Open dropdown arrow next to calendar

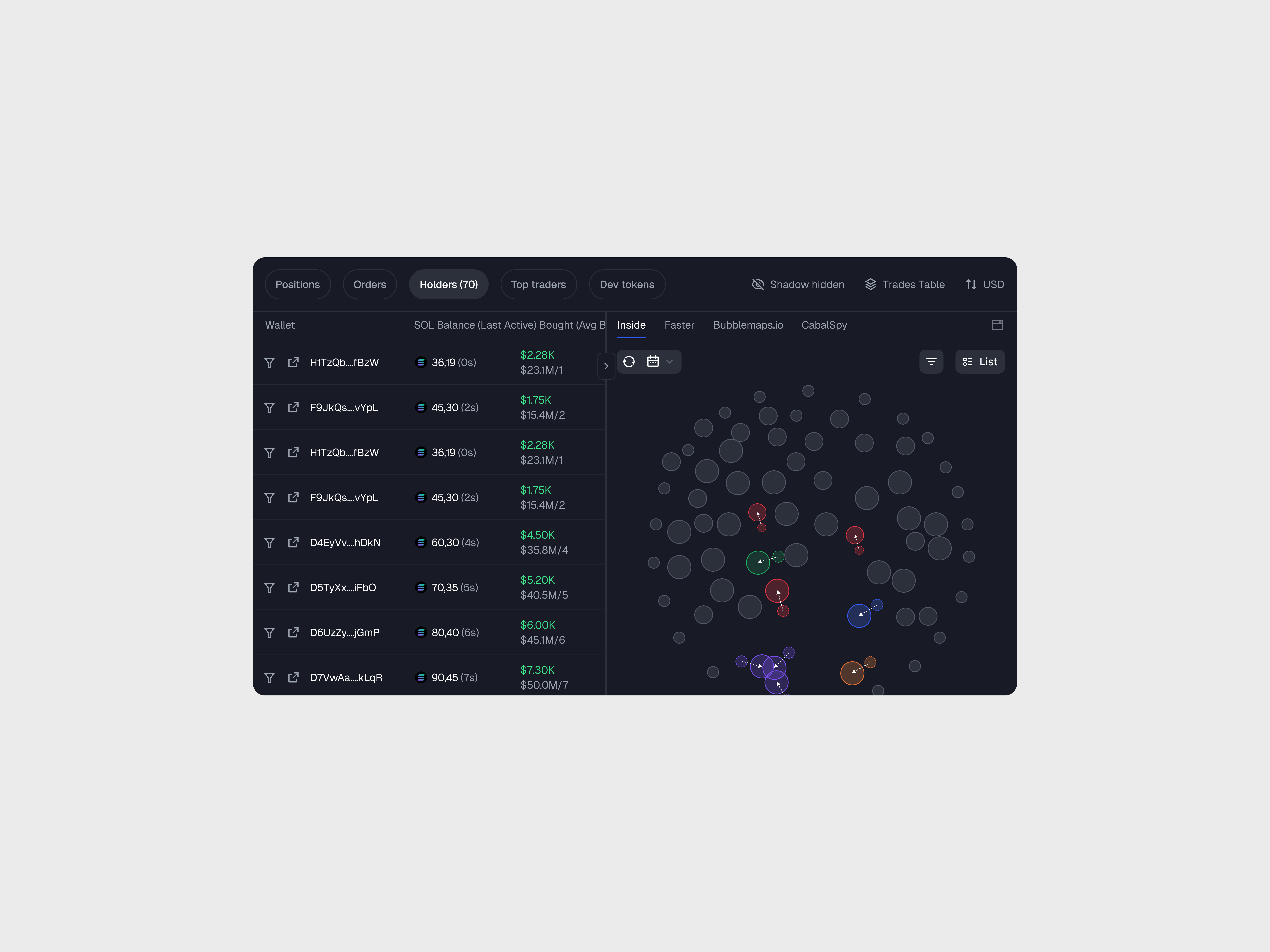pos(670,362)
